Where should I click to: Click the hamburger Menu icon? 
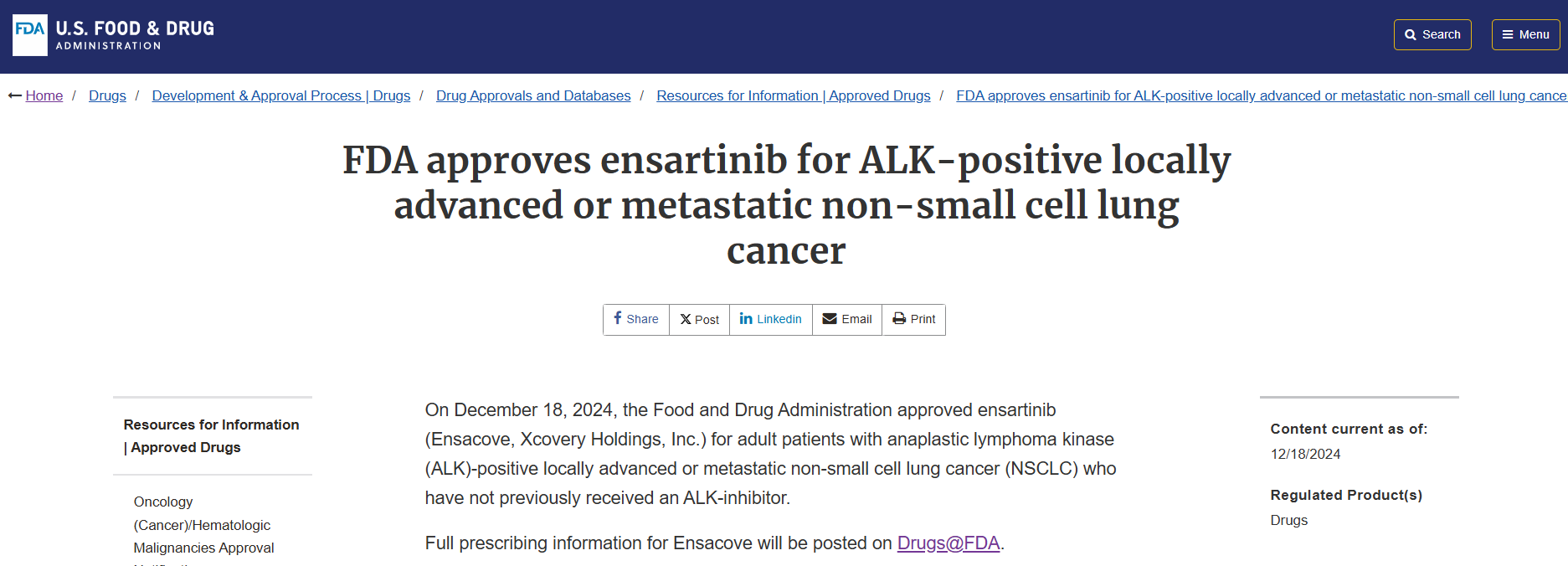pyautogui.click(x=1508, y=35)
